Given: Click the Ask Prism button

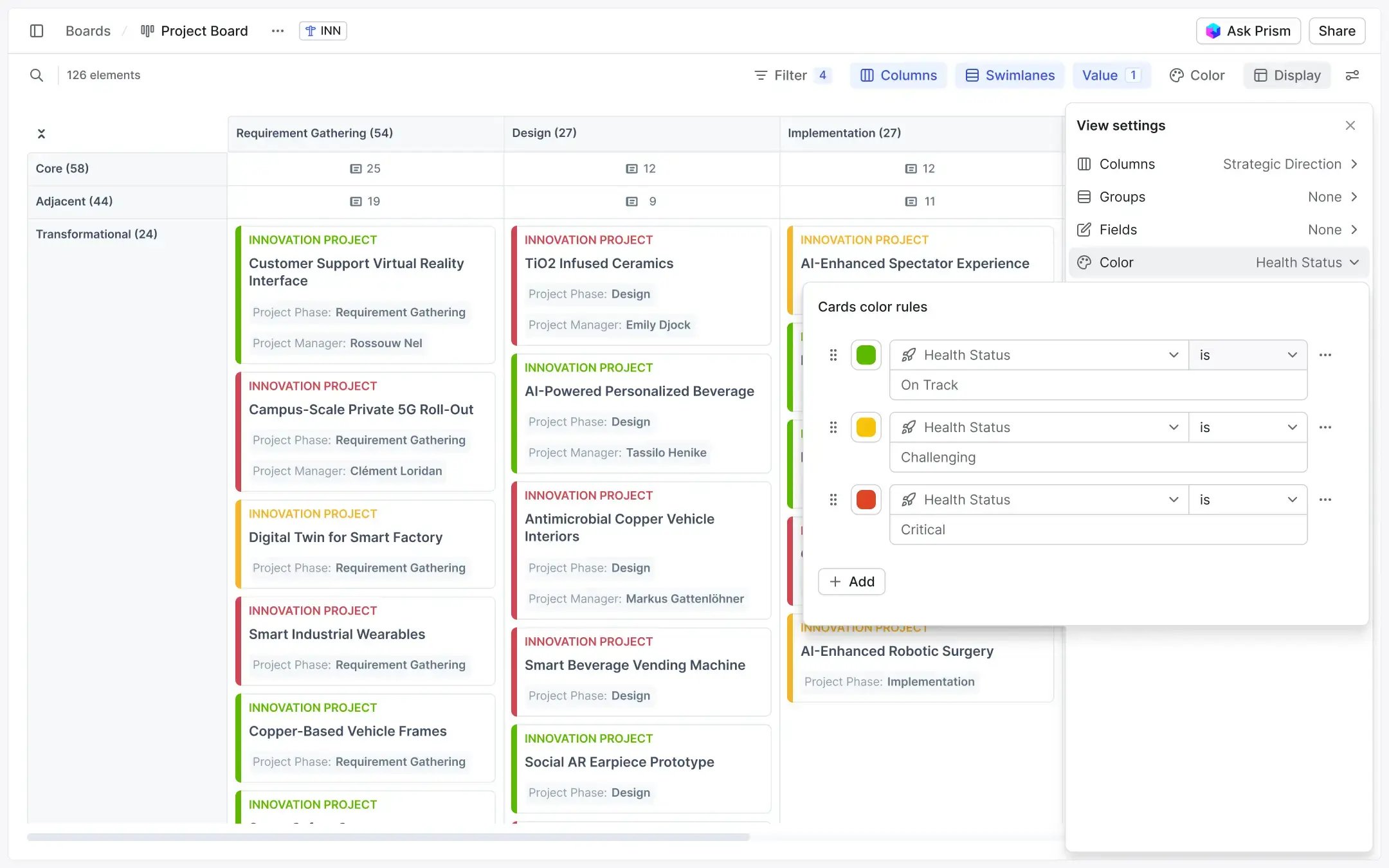Looking at the screenshot, I should (x=1248, y=30).
